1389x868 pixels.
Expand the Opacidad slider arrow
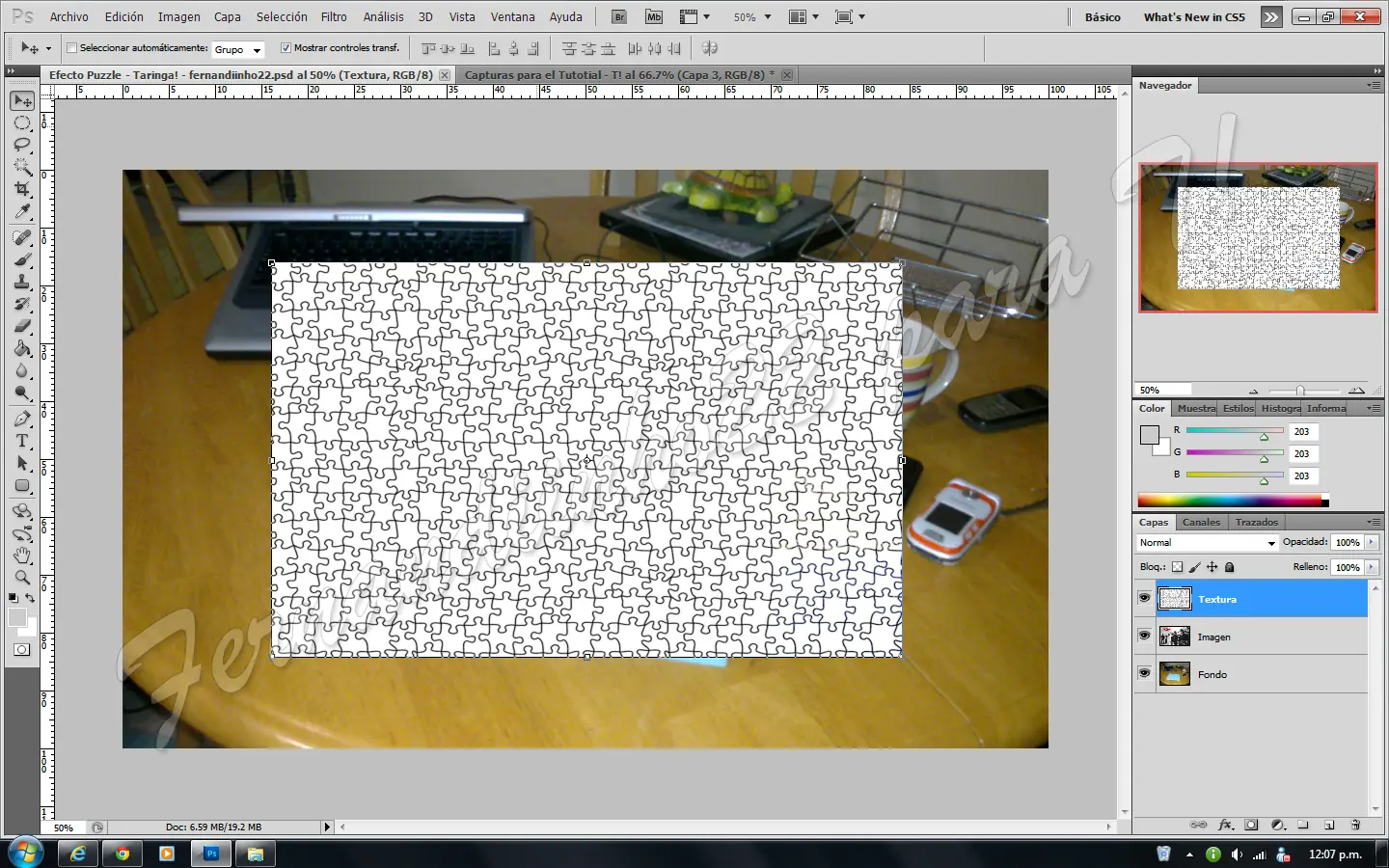(1371, 543)
